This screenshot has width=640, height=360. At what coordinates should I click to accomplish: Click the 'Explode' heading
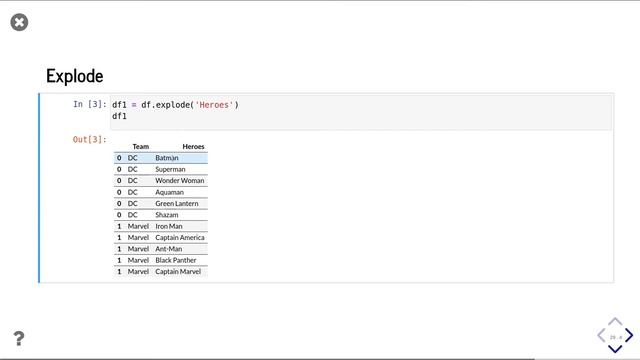75,76
